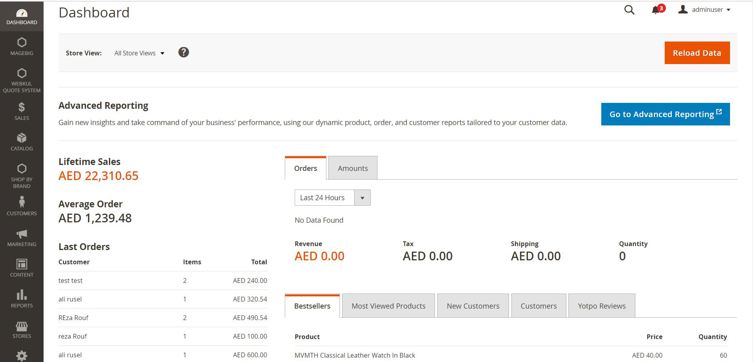Click the Price column header

coord(655,337)
